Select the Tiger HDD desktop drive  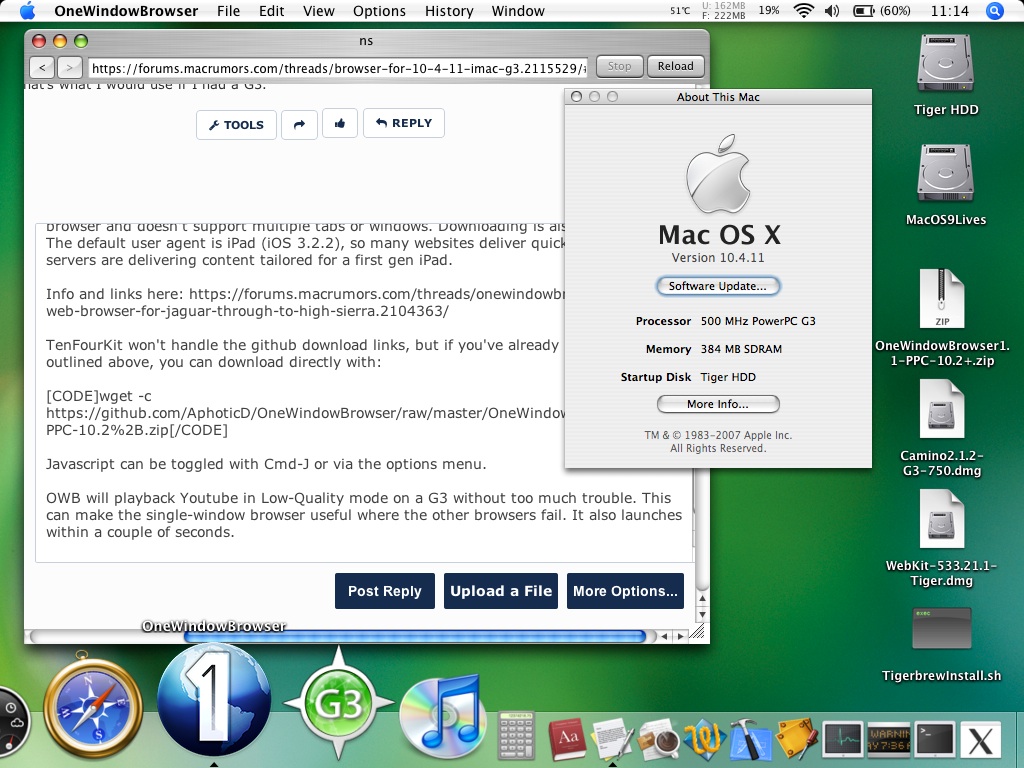tap(945, 63)
